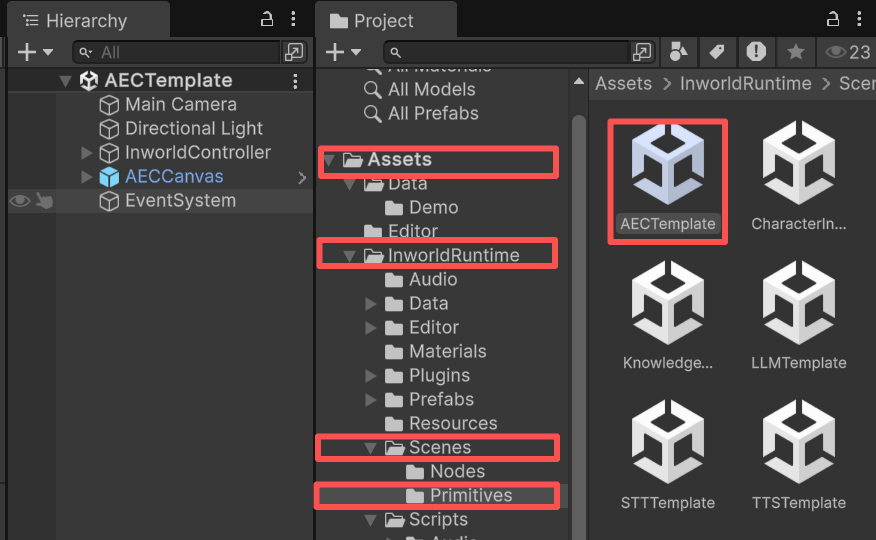This screenshot has width=876, height=540.
Task: Click InworldRuntime in the breadcrumb path
Action: coord(745,84)
